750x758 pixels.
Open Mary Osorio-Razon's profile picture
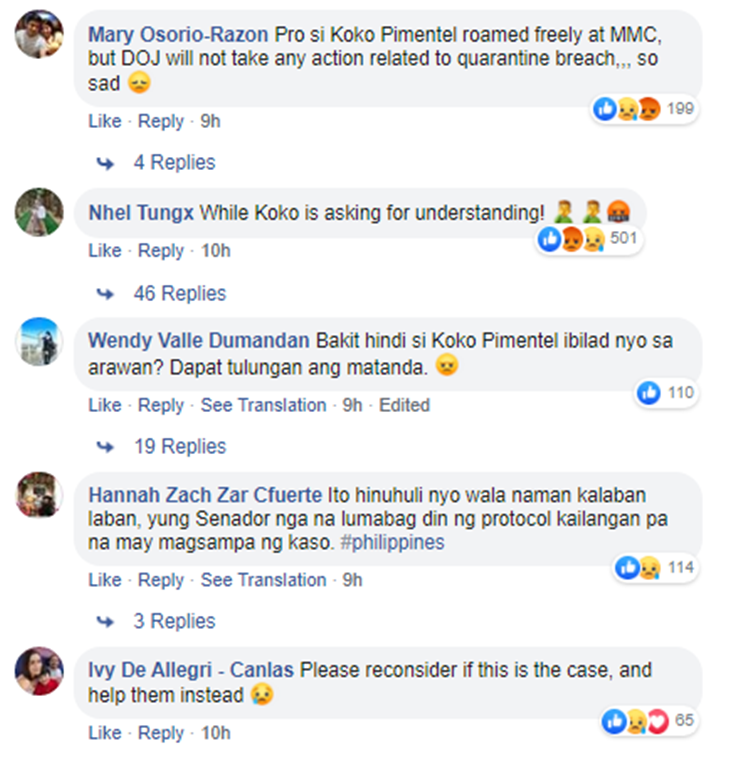39,36
